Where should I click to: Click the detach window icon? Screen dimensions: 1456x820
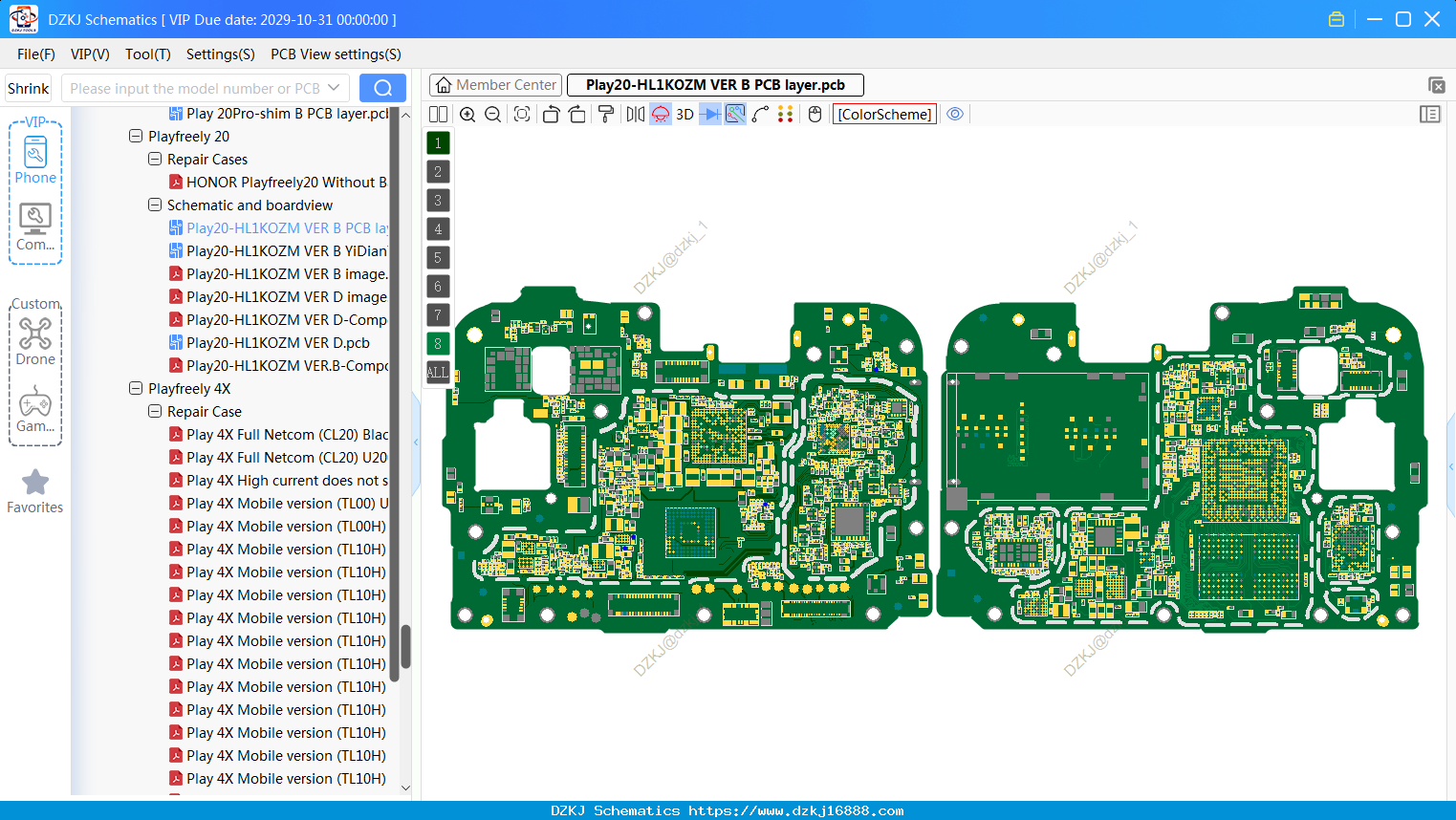(x=1436, y=85)
